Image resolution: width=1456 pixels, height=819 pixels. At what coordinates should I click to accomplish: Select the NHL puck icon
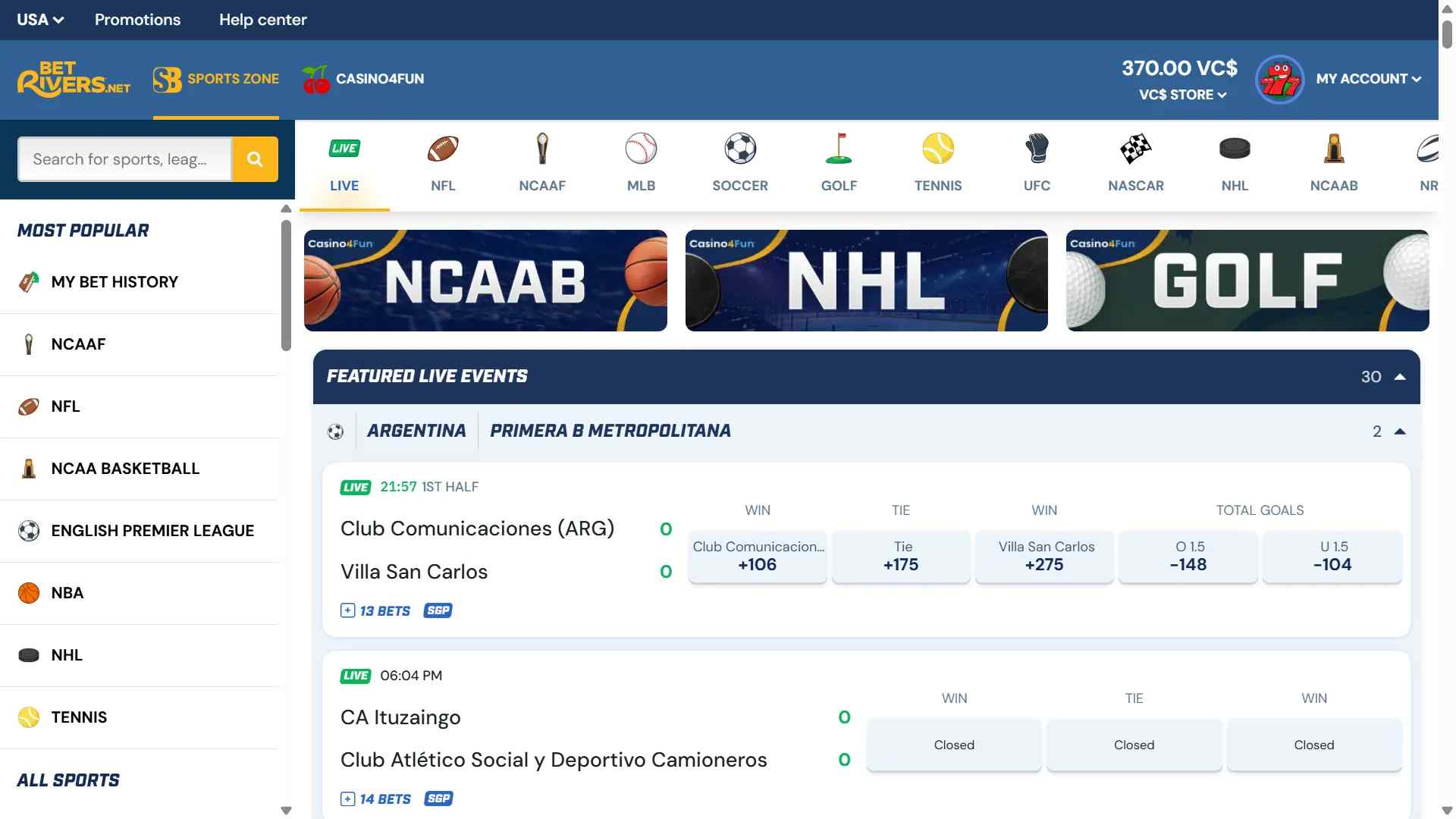(x=1235, y=149)
